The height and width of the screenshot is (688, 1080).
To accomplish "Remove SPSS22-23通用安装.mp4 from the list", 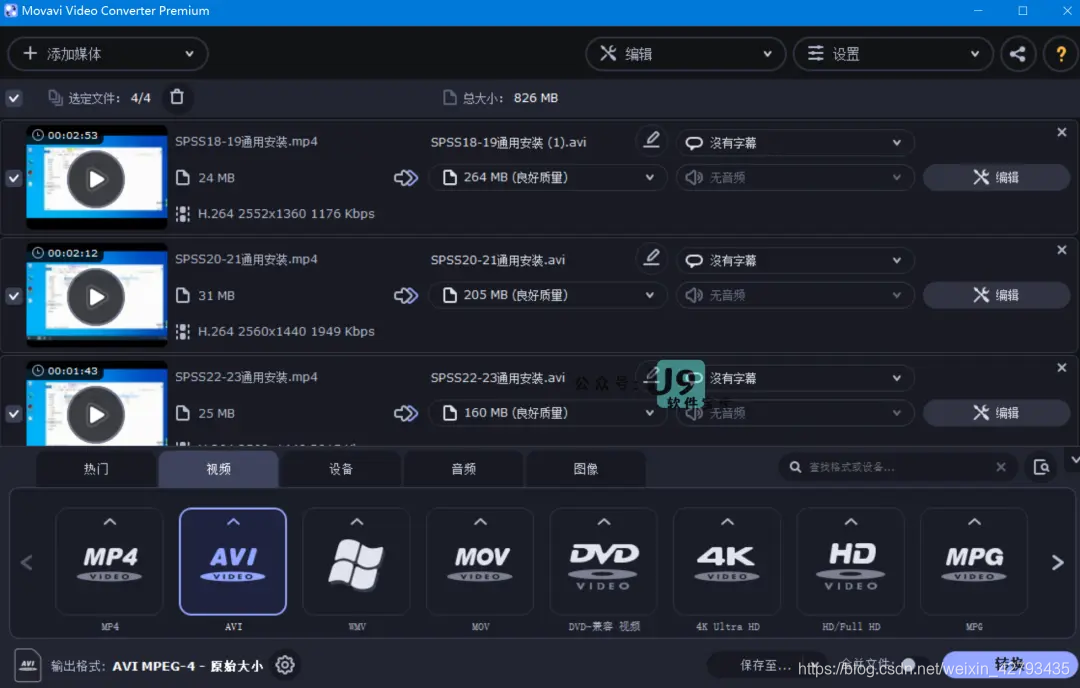I will point(1061,368).
